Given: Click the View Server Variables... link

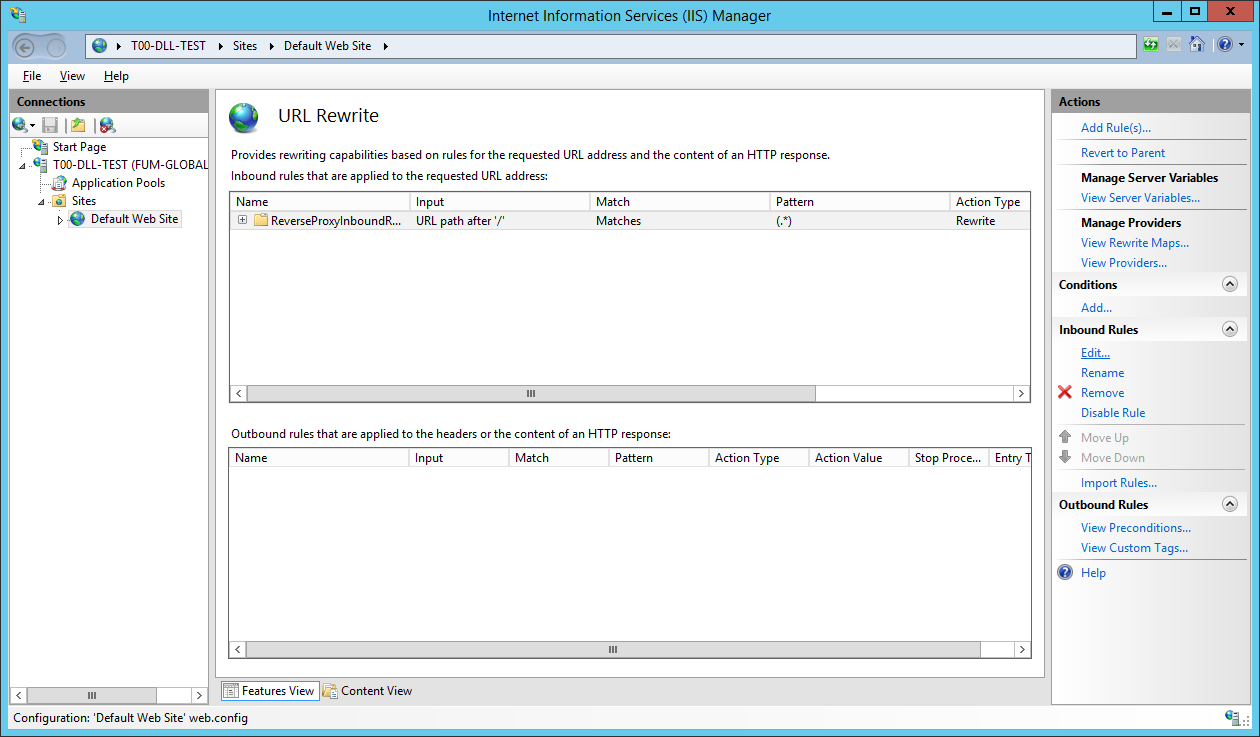Looking at the screenshot, I should coord(1140,198).
